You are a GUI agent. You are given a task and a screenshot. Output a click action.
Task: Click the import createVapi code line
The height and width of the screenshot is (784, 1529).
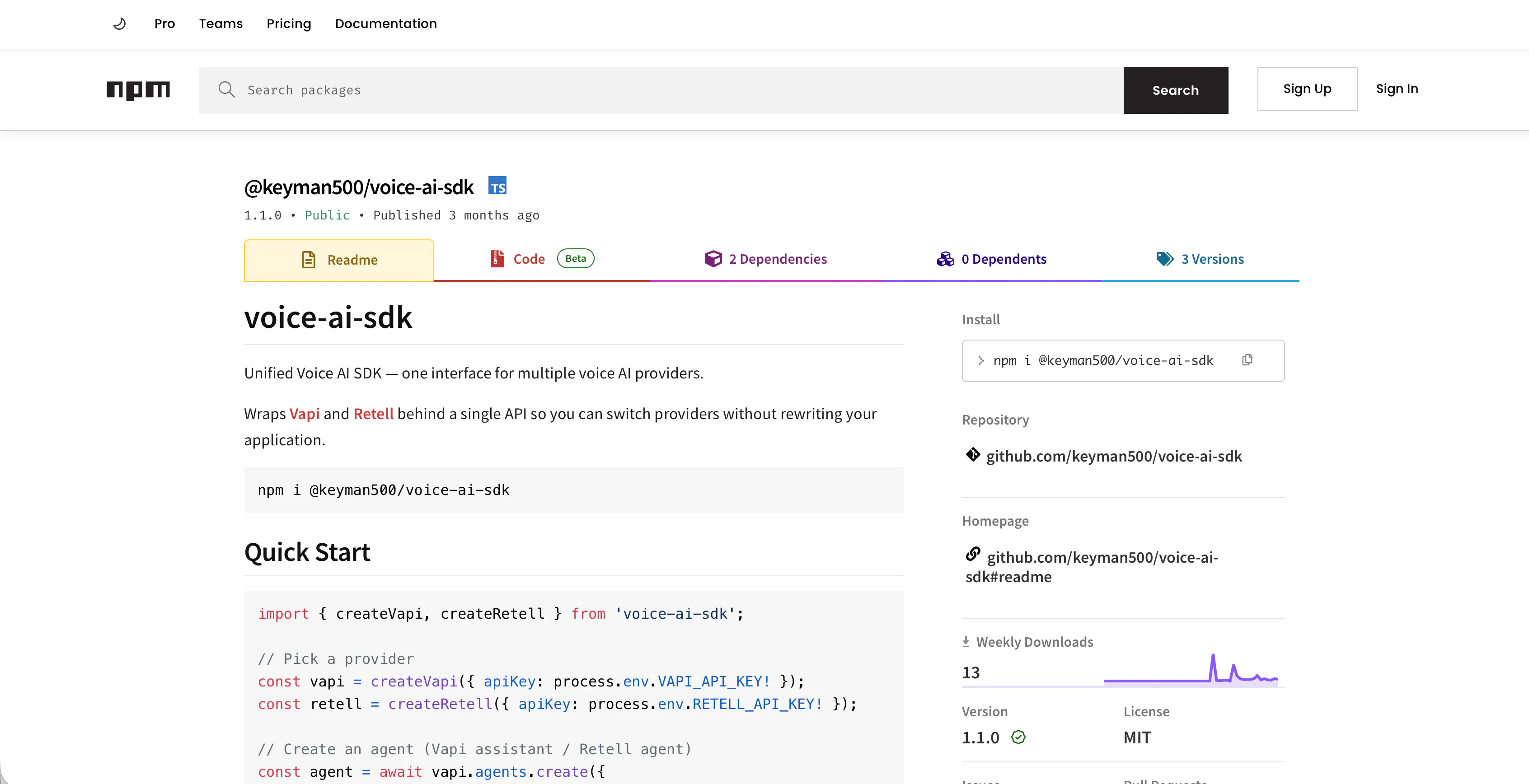[501, 614]
